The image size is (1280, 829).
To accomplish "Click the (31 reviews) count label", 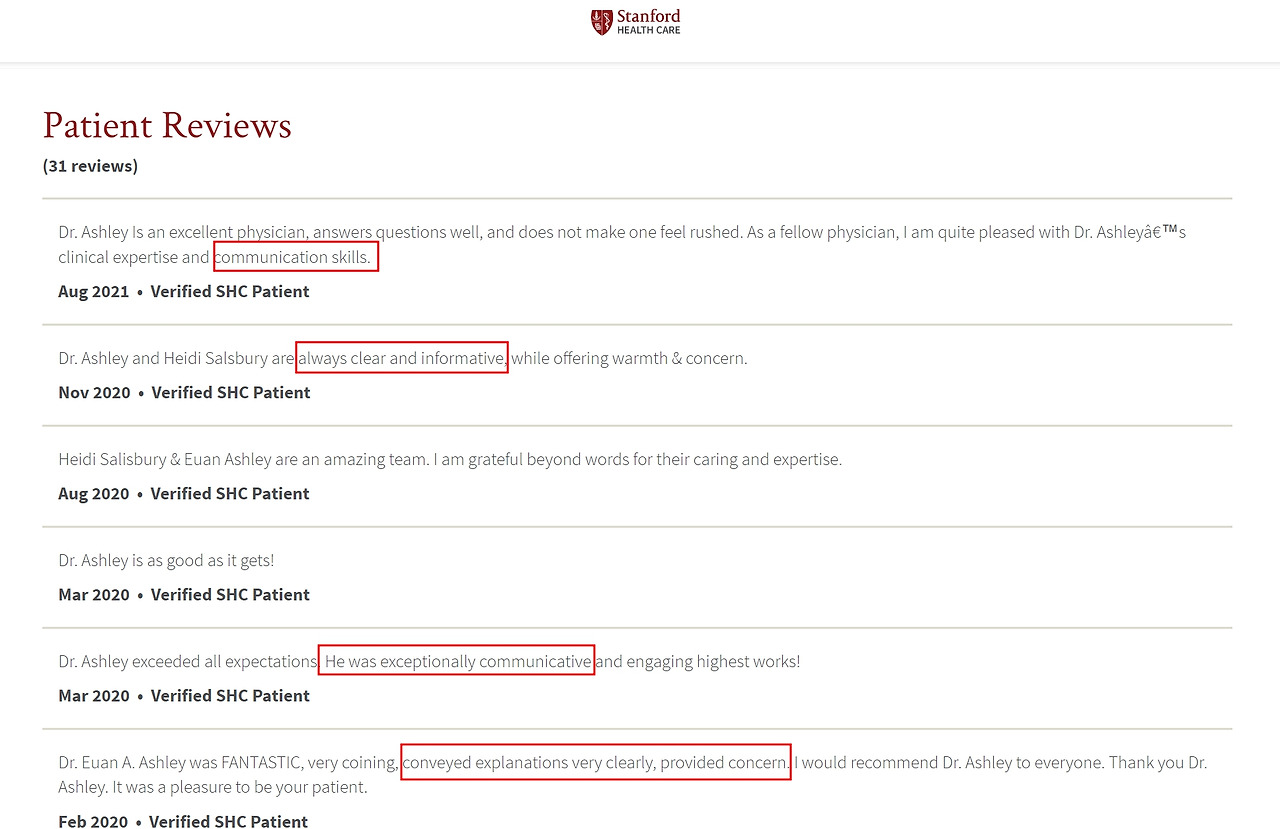I will click(90, 166).
